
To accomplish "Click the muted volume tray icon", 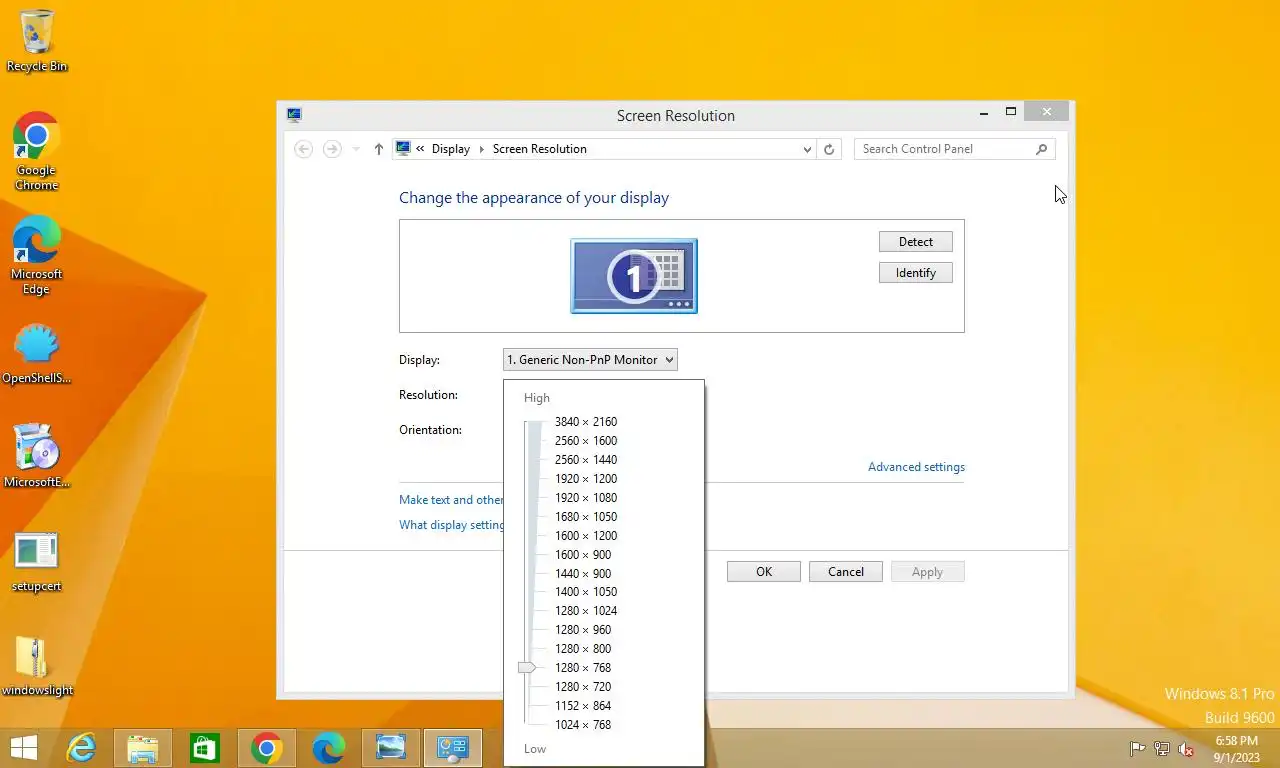I will [x=1187, y=749].
